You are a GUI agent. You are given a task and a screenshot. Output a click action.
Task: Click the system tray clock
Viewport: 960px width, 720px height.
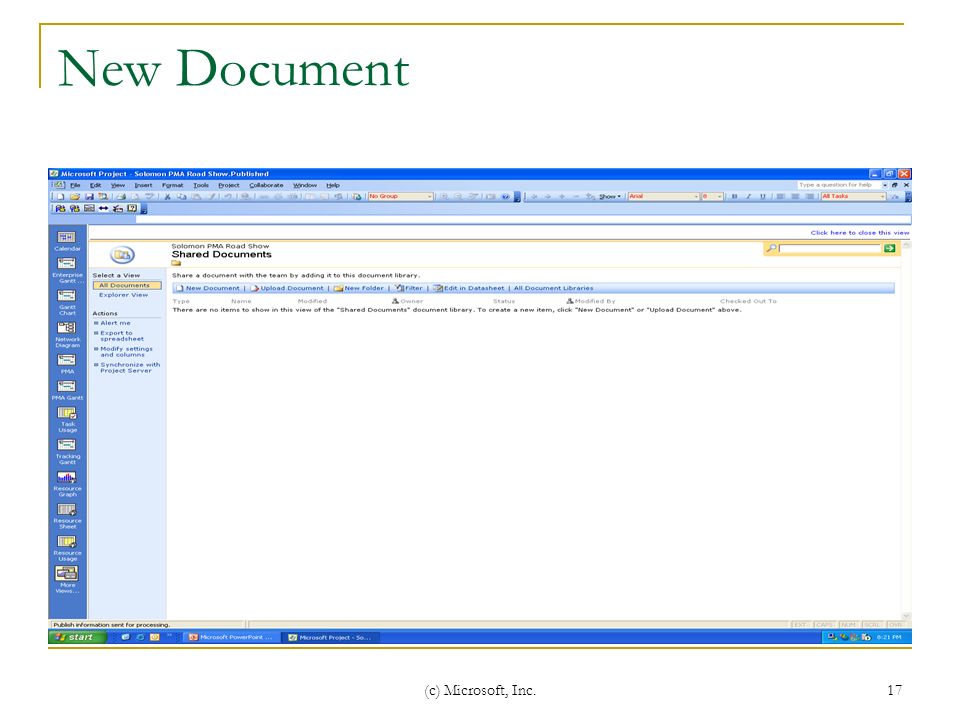click(890, 637)
